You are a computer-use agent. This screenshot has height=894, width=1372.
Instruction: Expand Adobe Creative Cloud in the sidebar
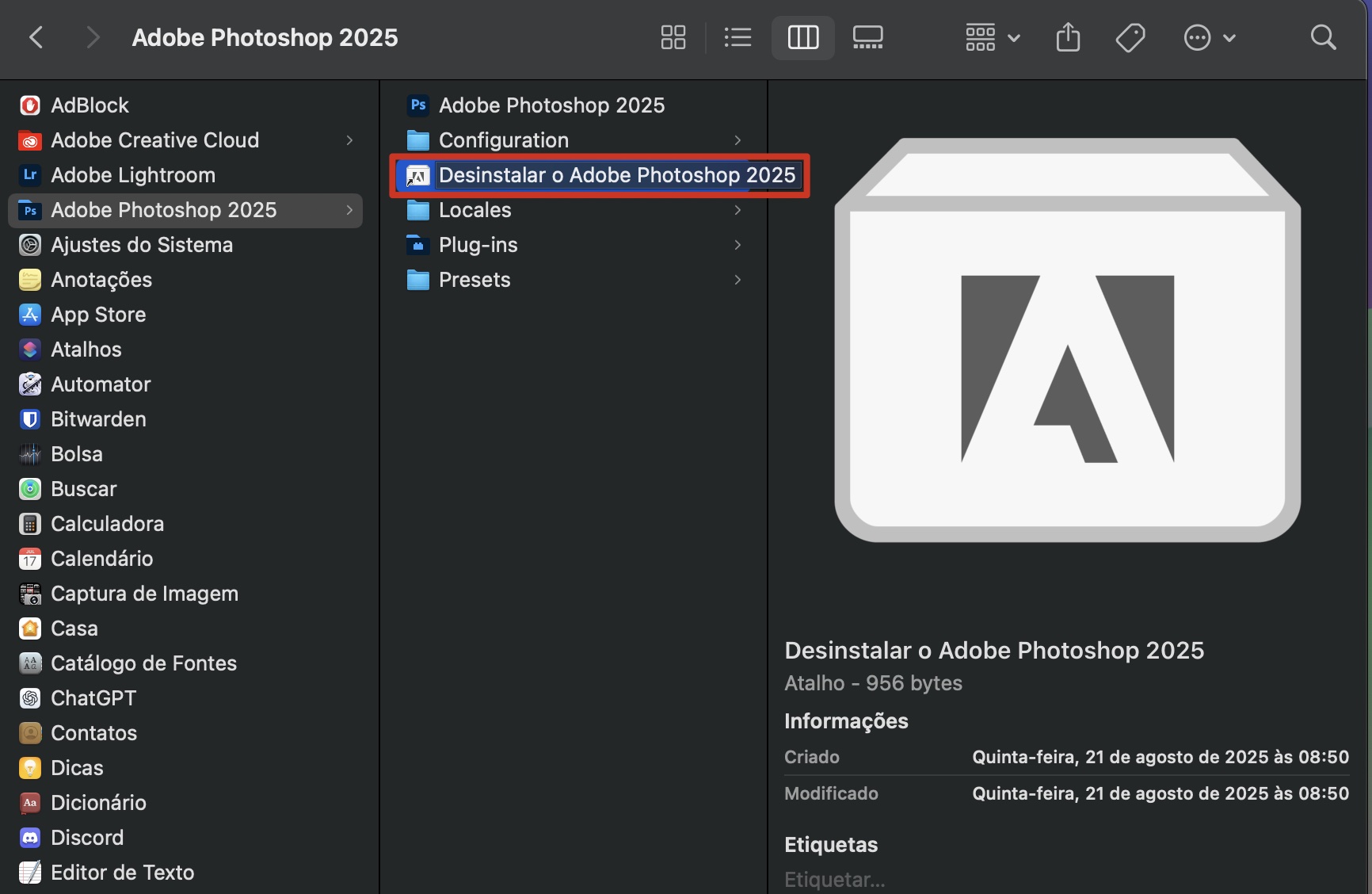349,139
